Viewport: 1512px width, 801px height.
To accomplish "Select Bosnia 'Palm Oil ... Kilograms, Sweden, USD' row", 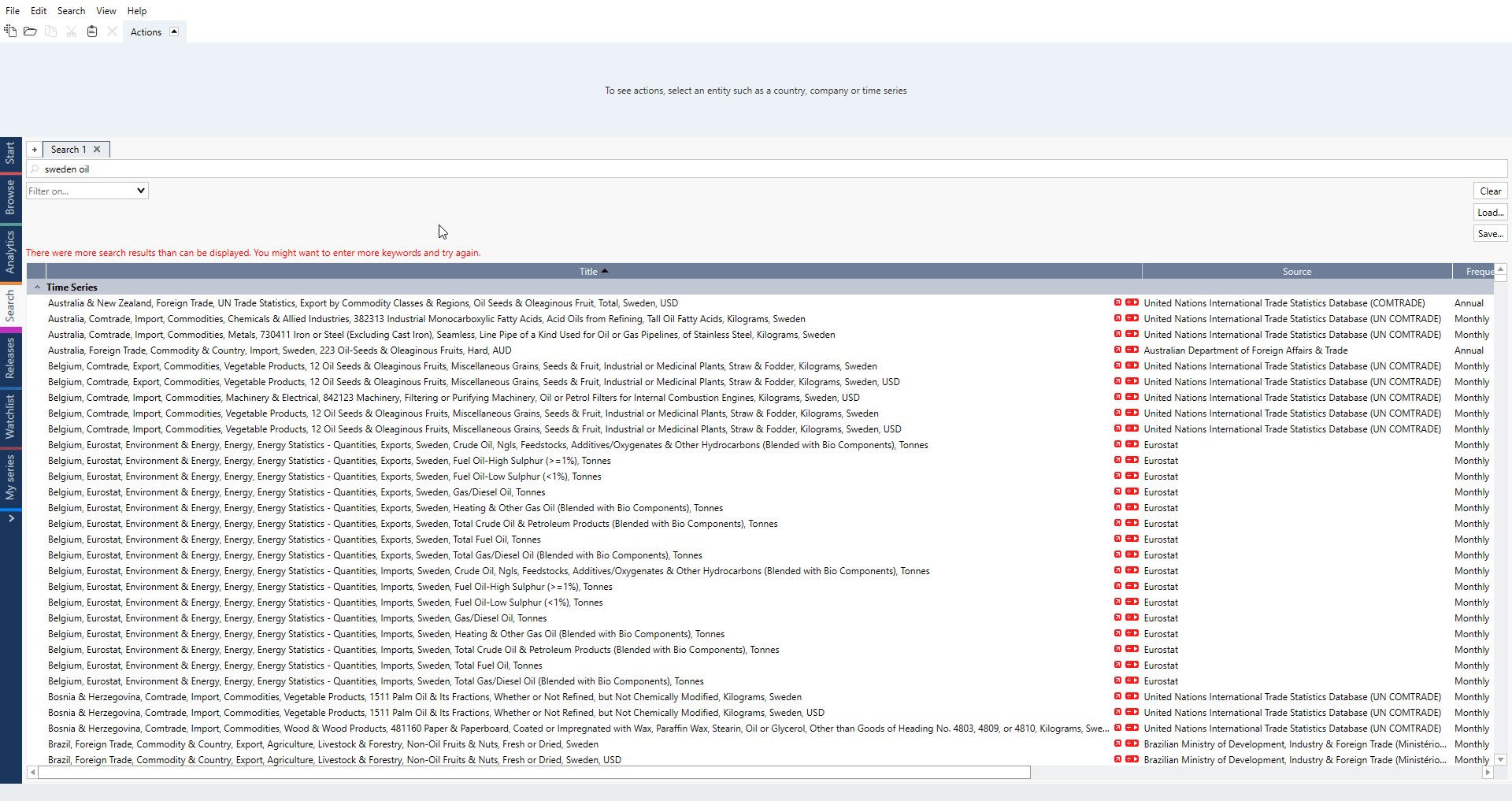I will [x=760, y=712].
